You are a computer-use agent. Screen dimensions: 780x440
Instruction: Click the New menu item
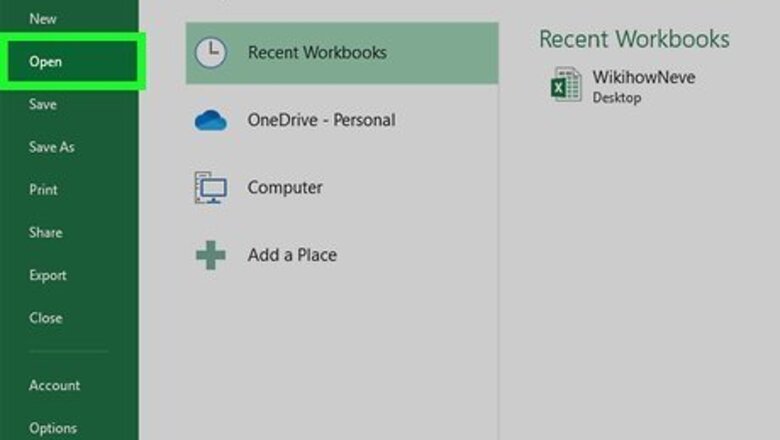(43, 19)
